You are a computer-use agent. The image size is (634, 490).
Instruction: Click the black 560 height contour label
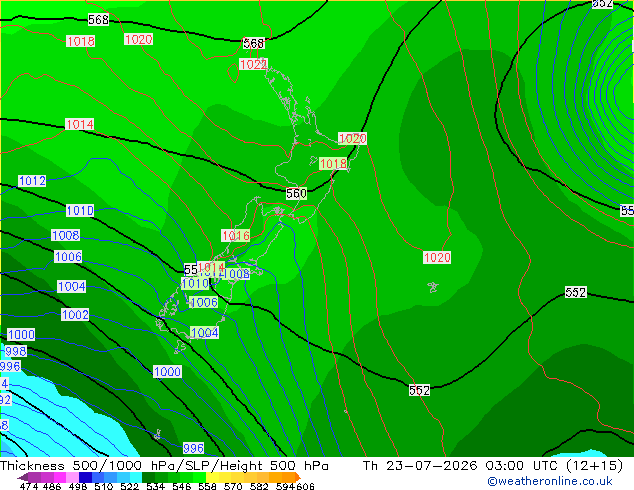(x=296, y=194)
